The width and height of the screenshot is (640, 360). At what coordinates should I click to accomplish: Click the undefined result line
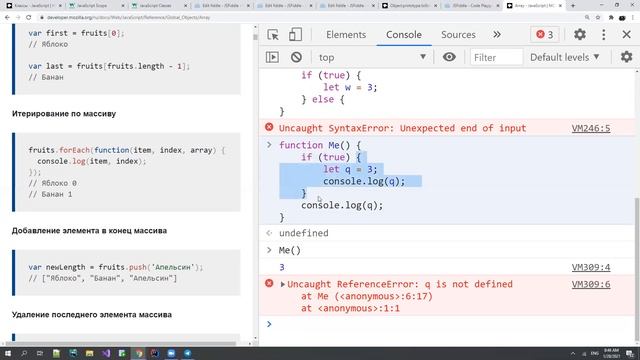[x=304, y=233]
